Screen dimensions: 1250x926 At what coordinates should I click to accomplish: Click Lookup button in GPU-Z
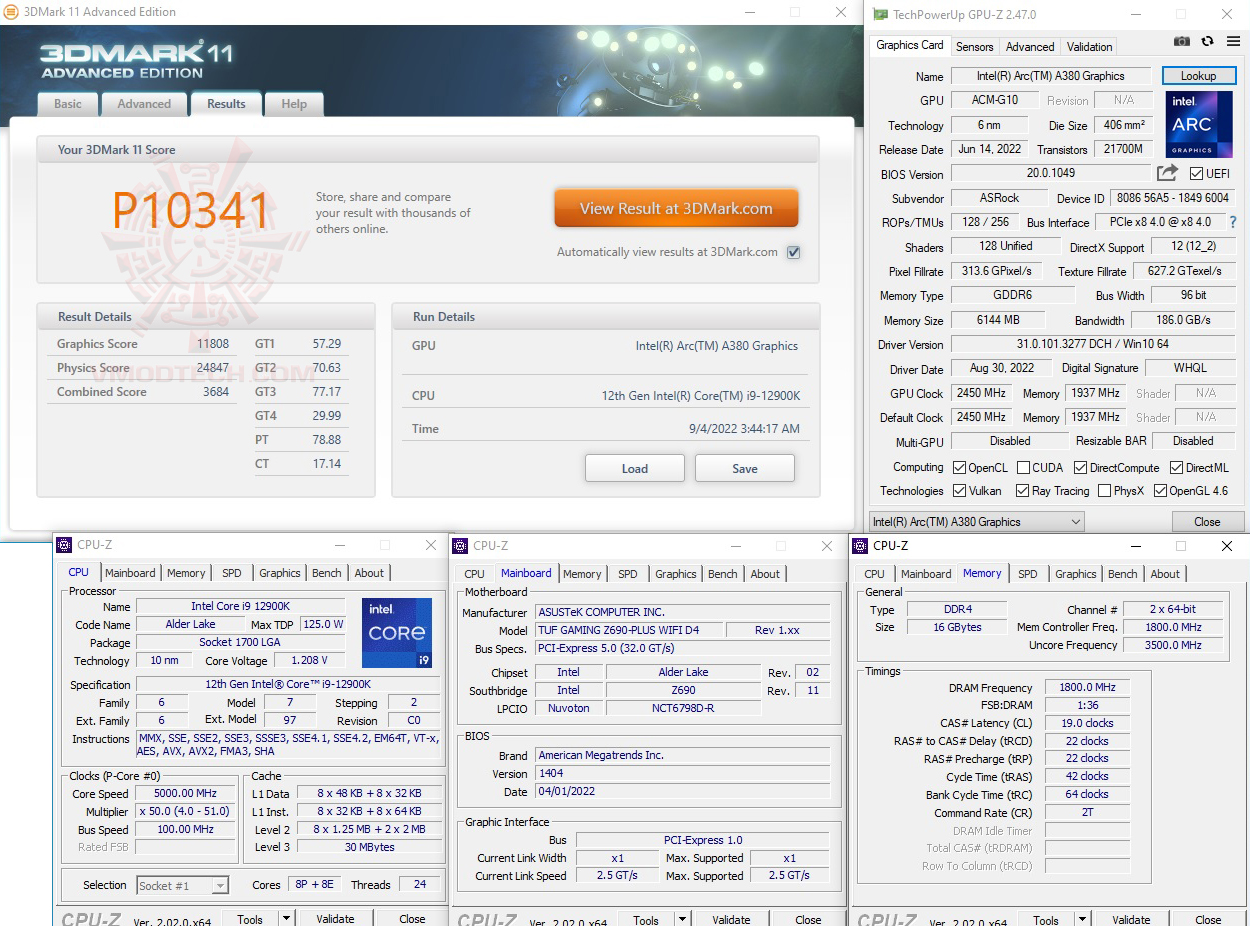1198,76
